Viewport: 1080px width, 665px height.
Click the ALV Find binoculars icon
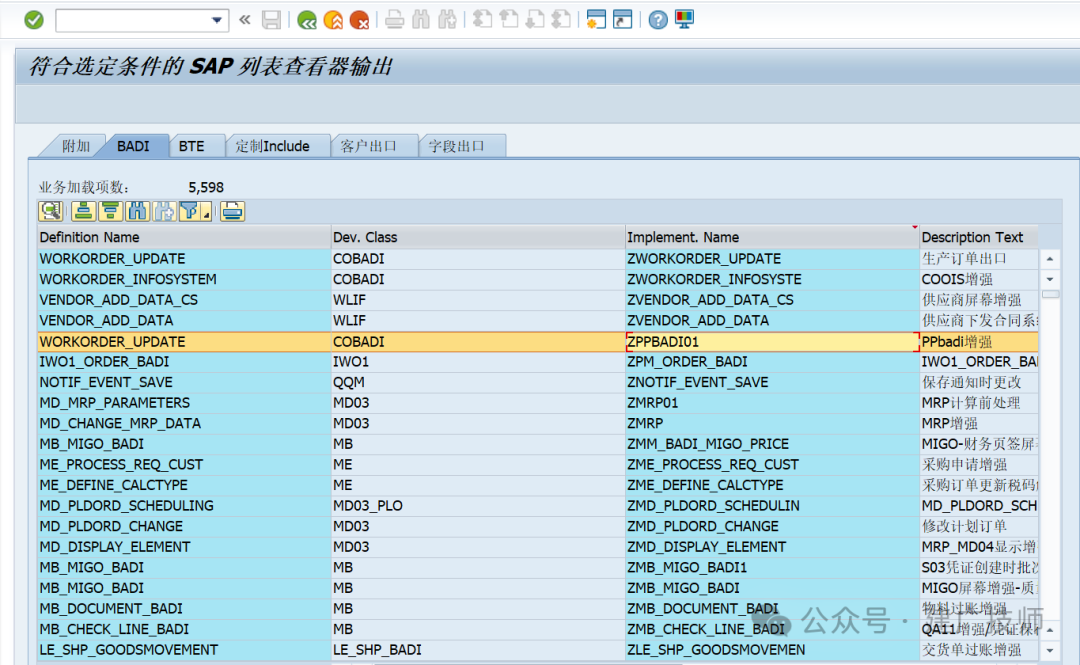(x=137, y=212)
